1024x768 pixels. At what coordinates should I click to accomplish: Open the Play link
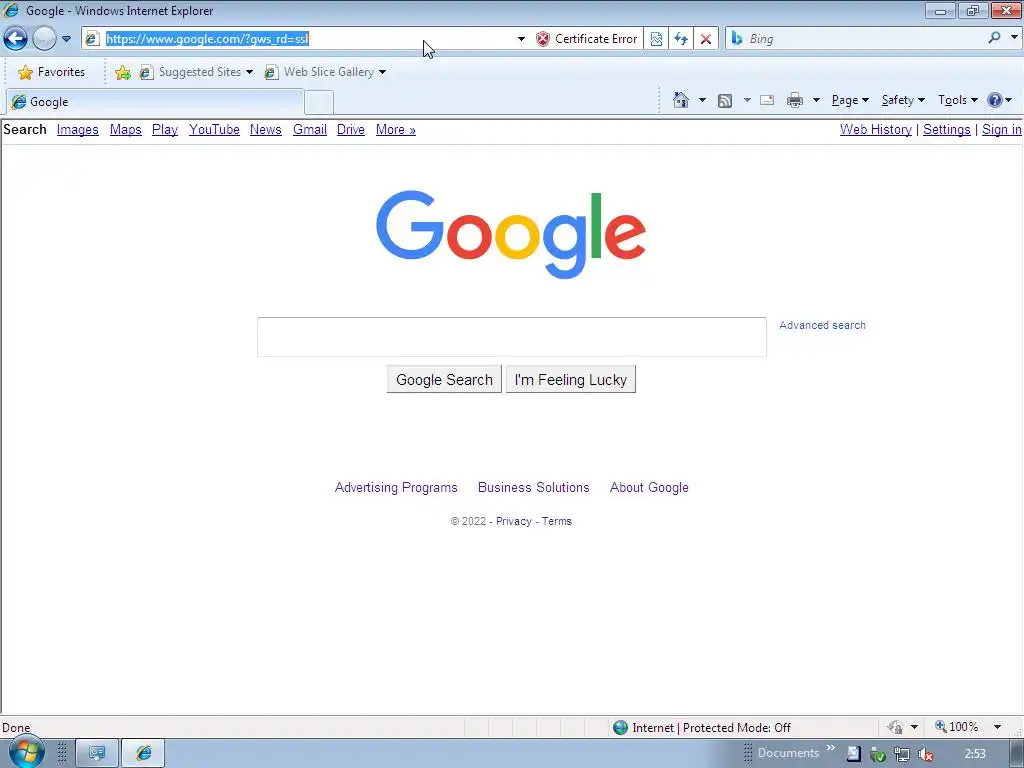pos(165,129)
